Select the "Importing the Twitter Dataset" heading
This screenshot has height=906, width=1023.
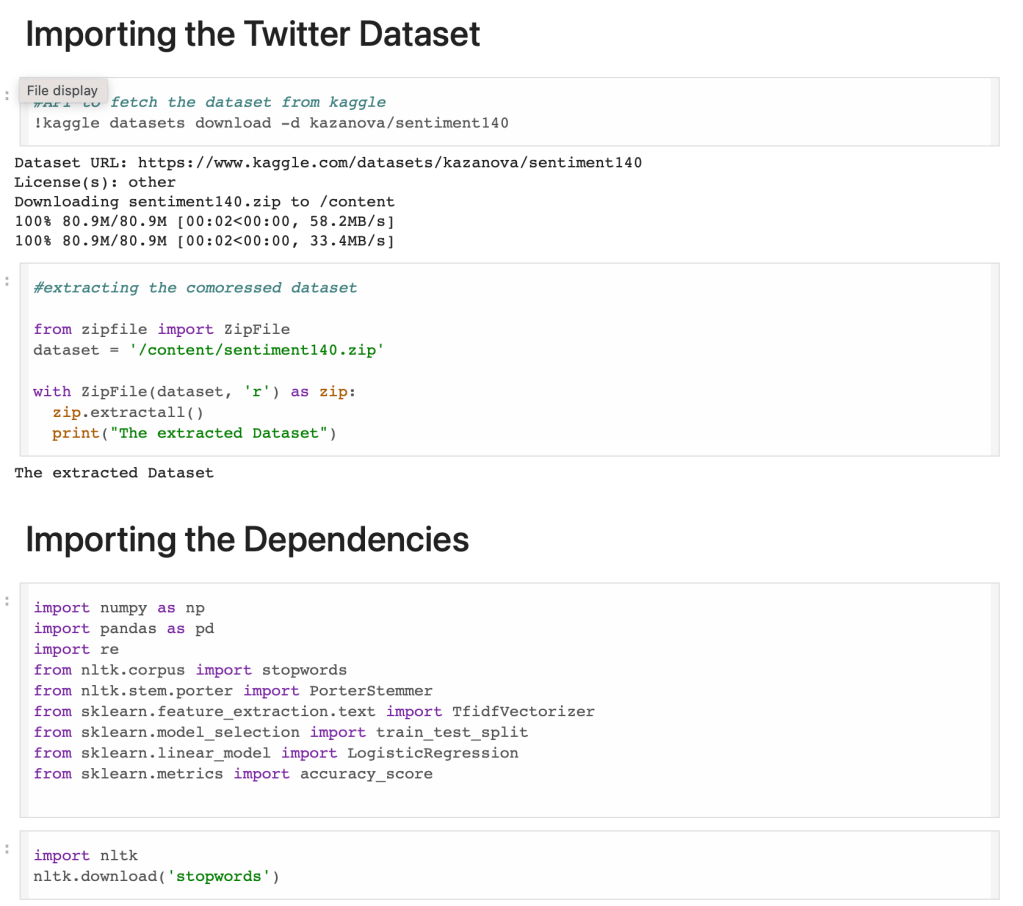[252, 34]
